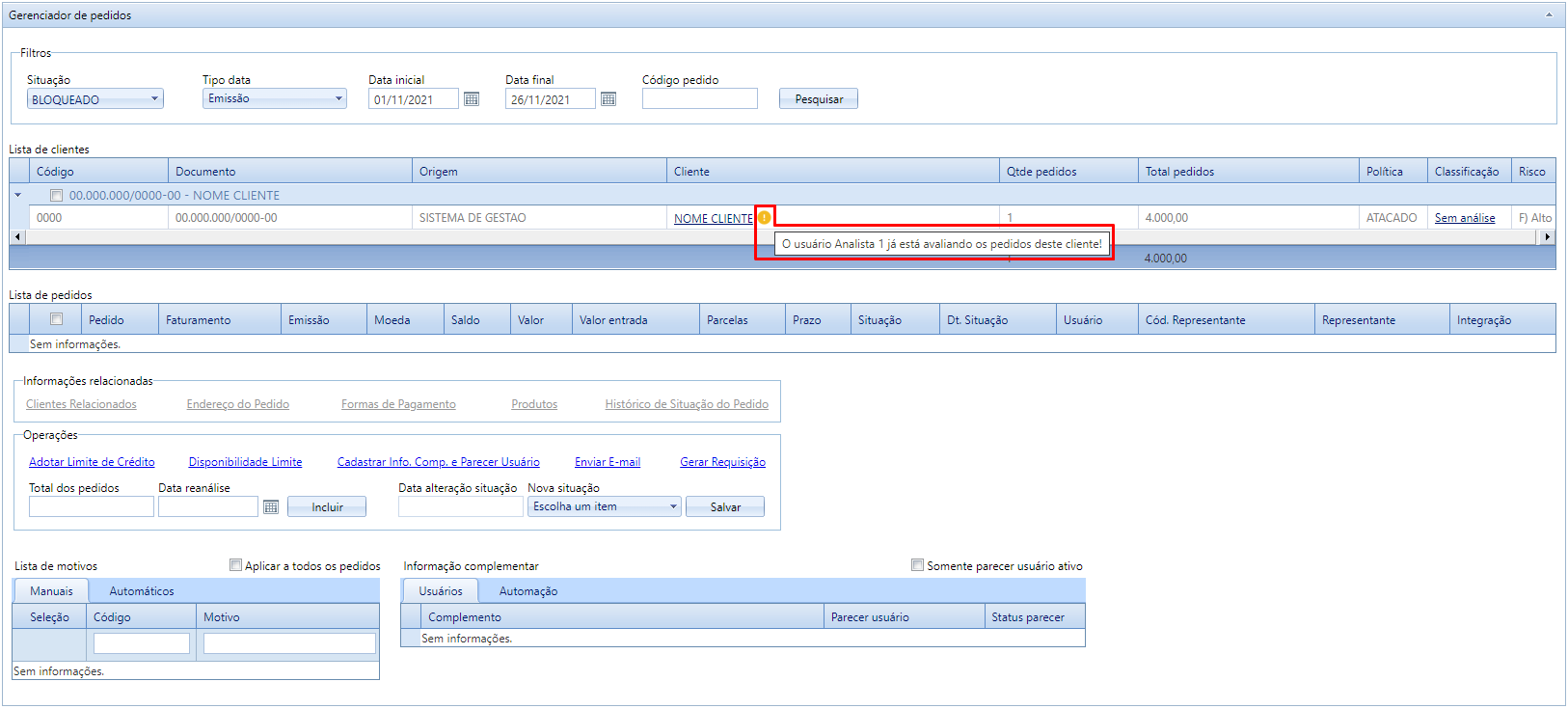Image resolution: width=1568 pixels, height=709 pixels.
Task: Focus the Código pedido field
Action: [x=700, y=98]
